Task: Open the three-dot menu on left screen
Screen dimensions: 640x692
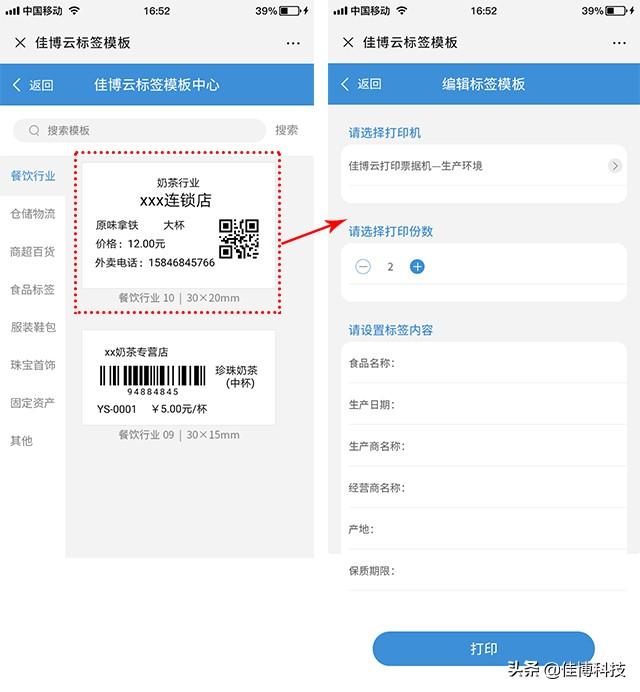Action: coord(293,43)
